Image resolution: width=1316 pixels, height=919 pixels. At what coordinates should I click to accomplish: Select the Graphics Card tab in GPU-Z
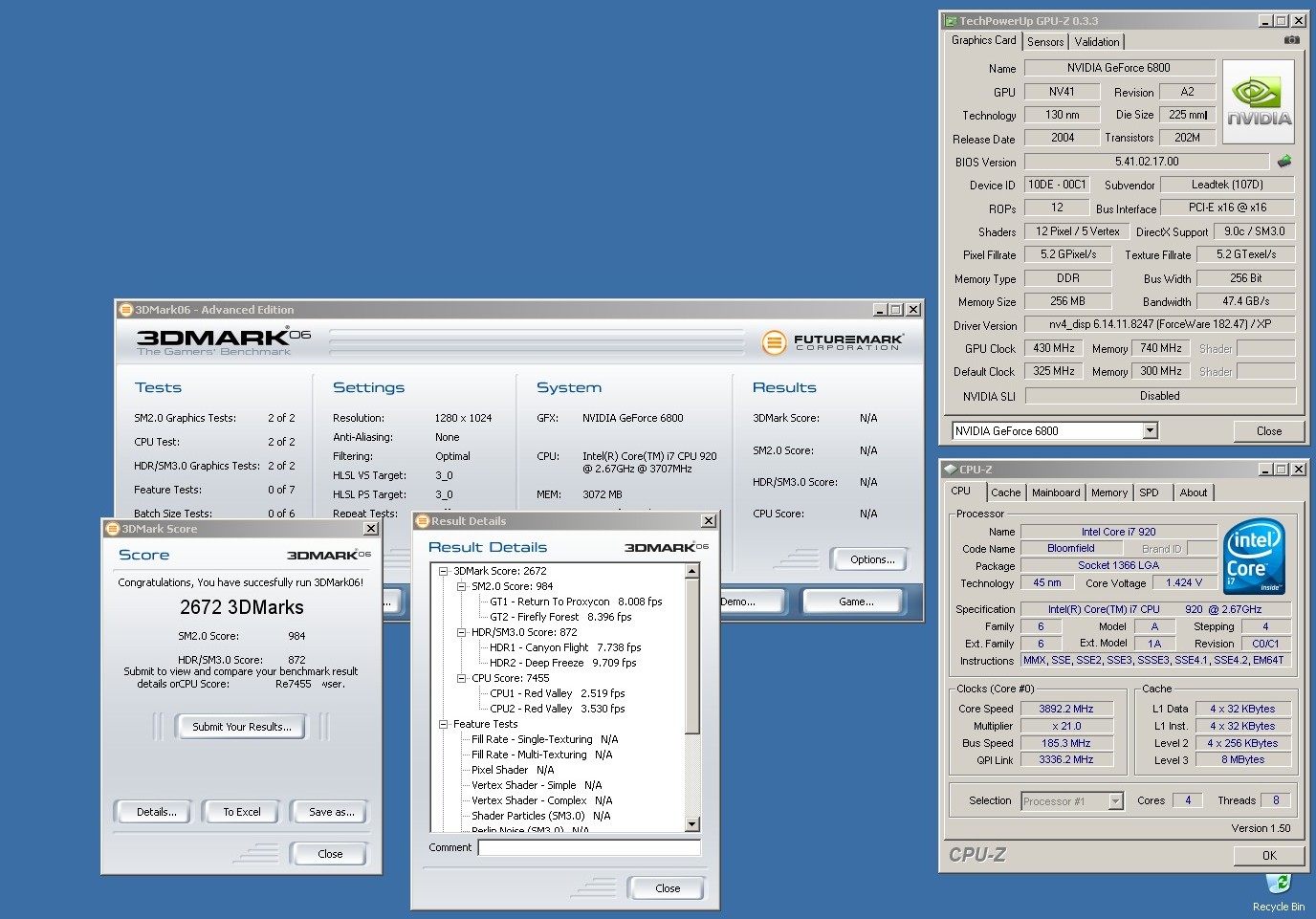point(983,40)
